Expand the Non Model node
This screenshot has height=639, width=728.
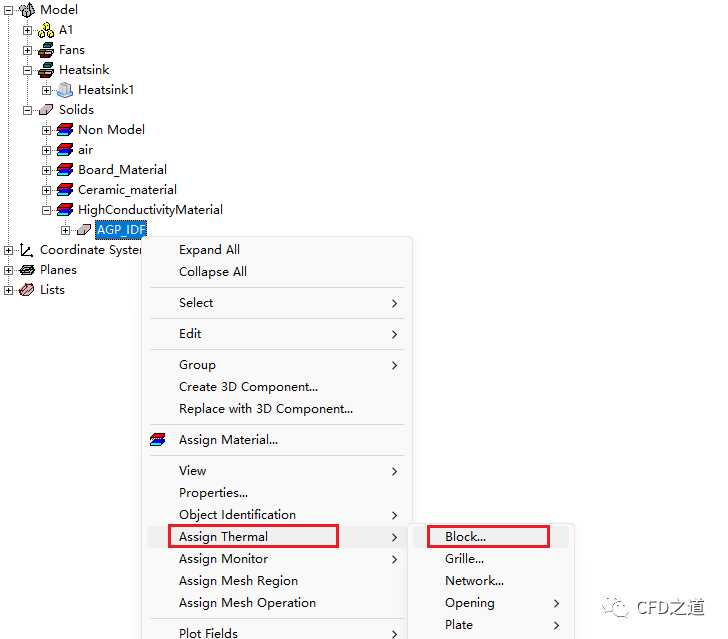click(46, 130)
